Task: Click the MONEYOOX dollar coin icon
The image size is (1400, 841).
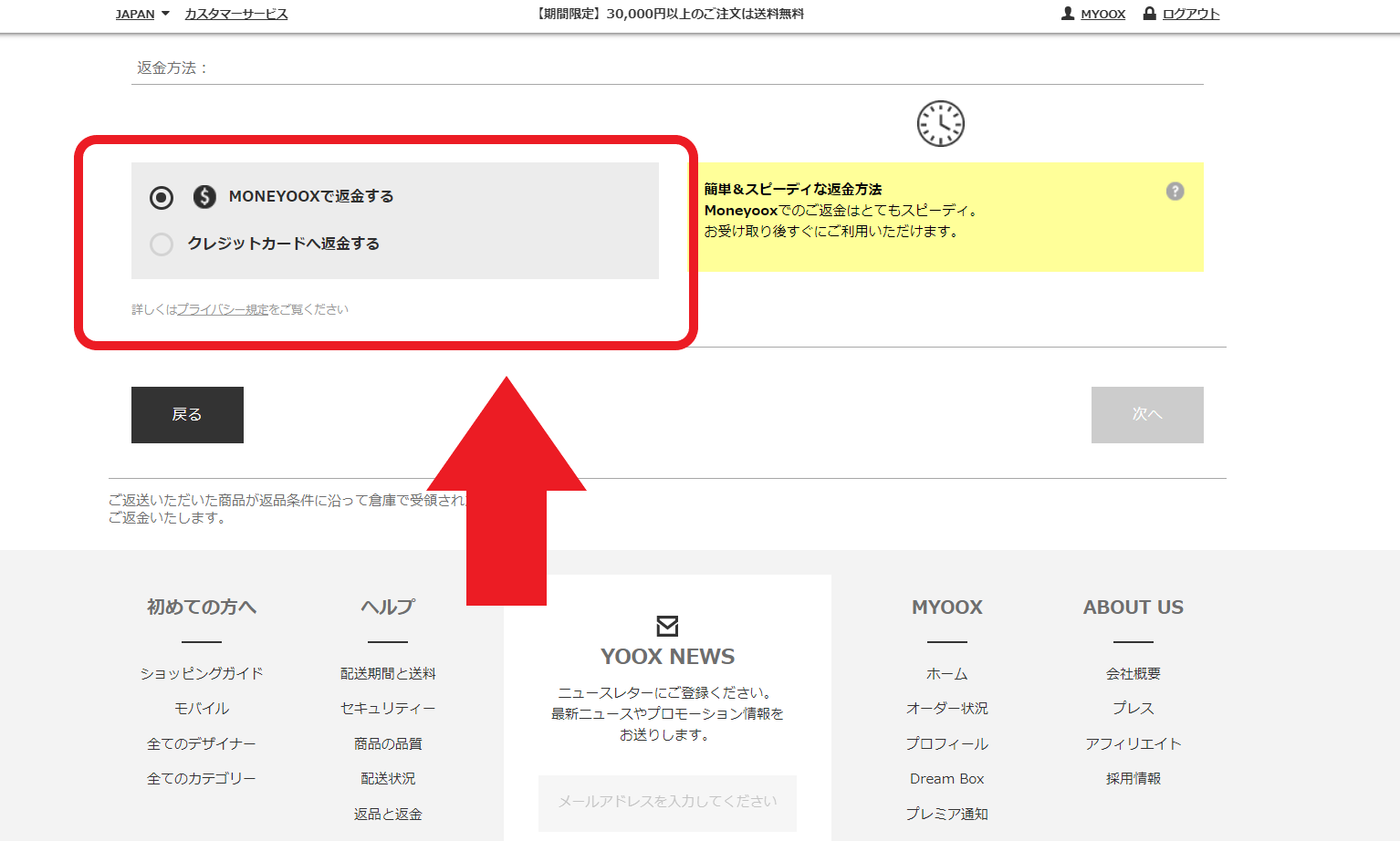Action: point(204,195)
